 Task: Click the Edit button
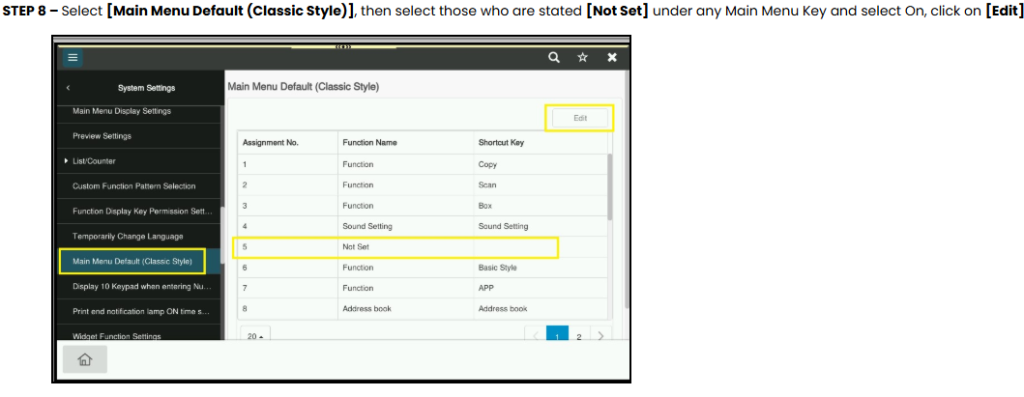(580, 118)
